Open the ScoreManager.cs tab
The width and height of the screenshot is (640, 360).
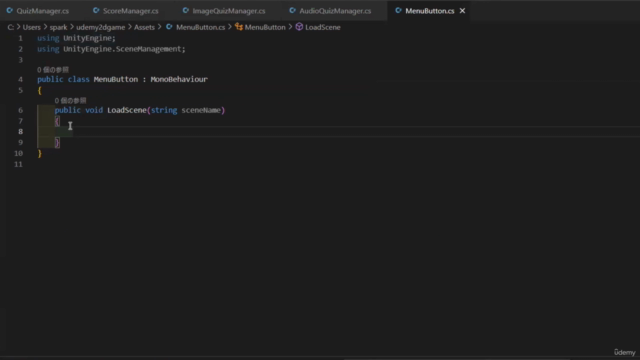131,11
